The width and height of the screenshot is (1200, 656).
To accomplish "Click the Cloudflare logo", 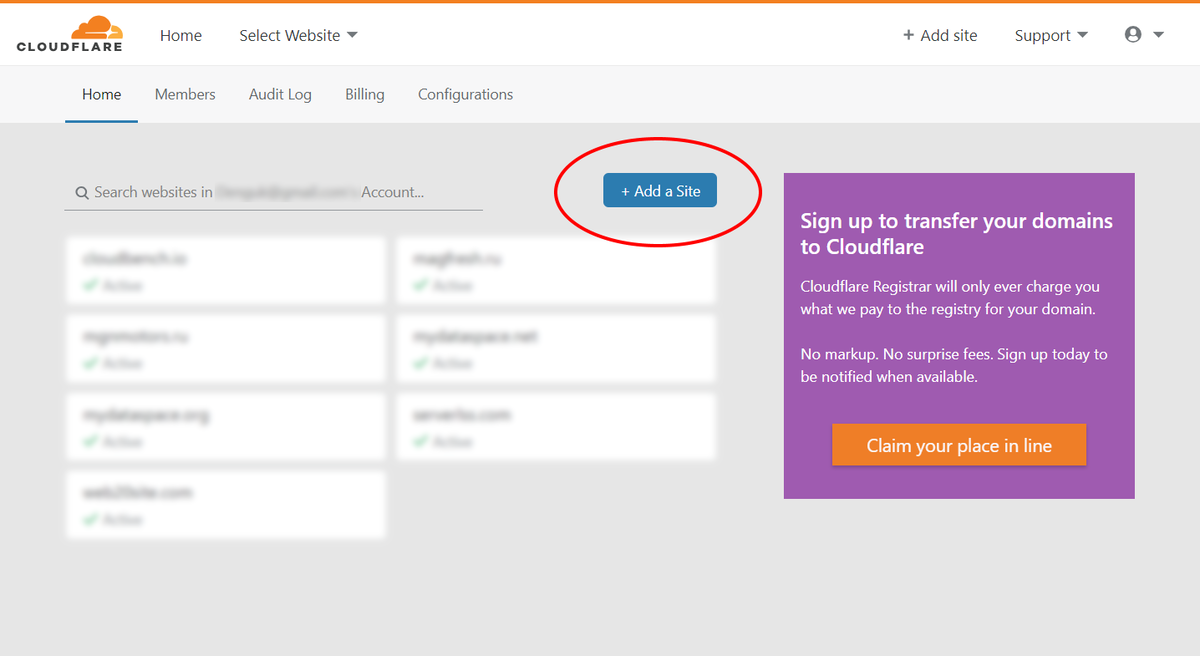I will [70, 34].
